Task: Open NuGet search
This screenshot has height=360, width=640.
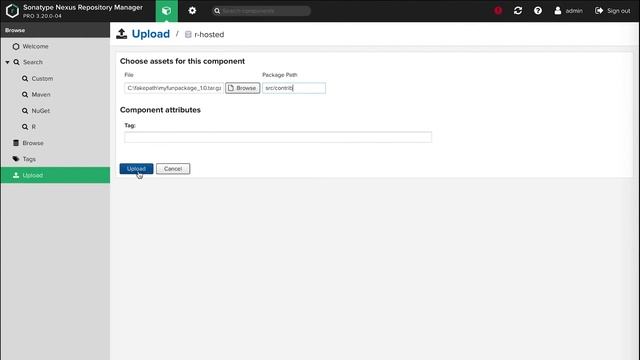Action: click(x=40, y=111)
